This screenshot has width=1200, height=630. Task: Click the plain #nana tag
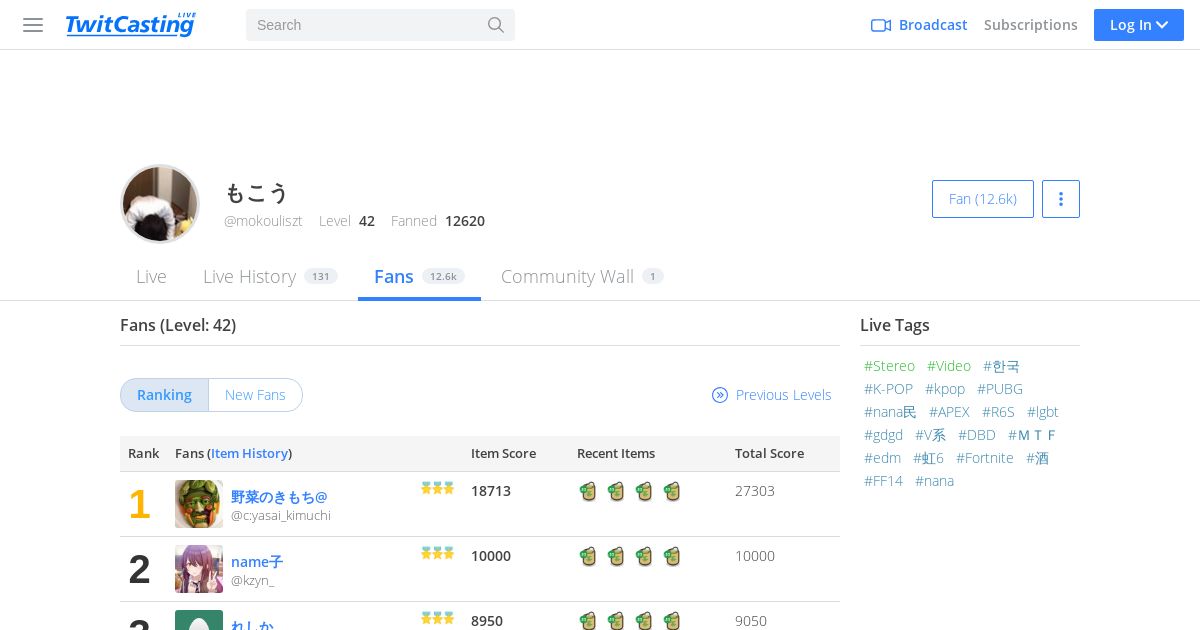coord(934,481)
